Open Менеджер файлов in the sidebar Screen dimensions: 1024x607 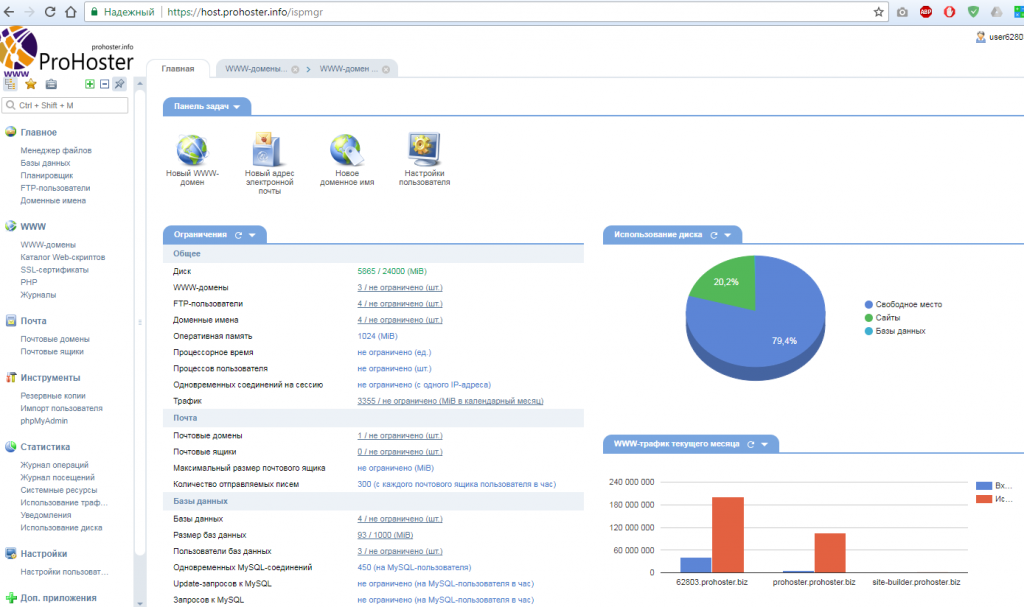pyautogui.click(x=56, y=150)
